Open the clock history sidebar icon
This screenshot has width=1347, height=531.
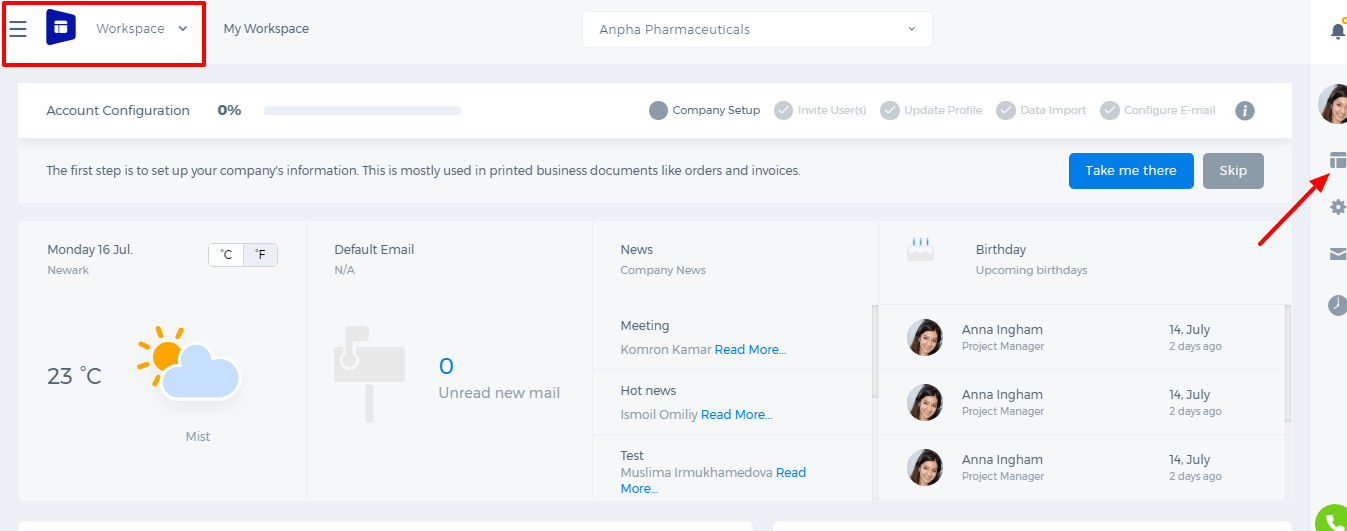click(1338, 305)
